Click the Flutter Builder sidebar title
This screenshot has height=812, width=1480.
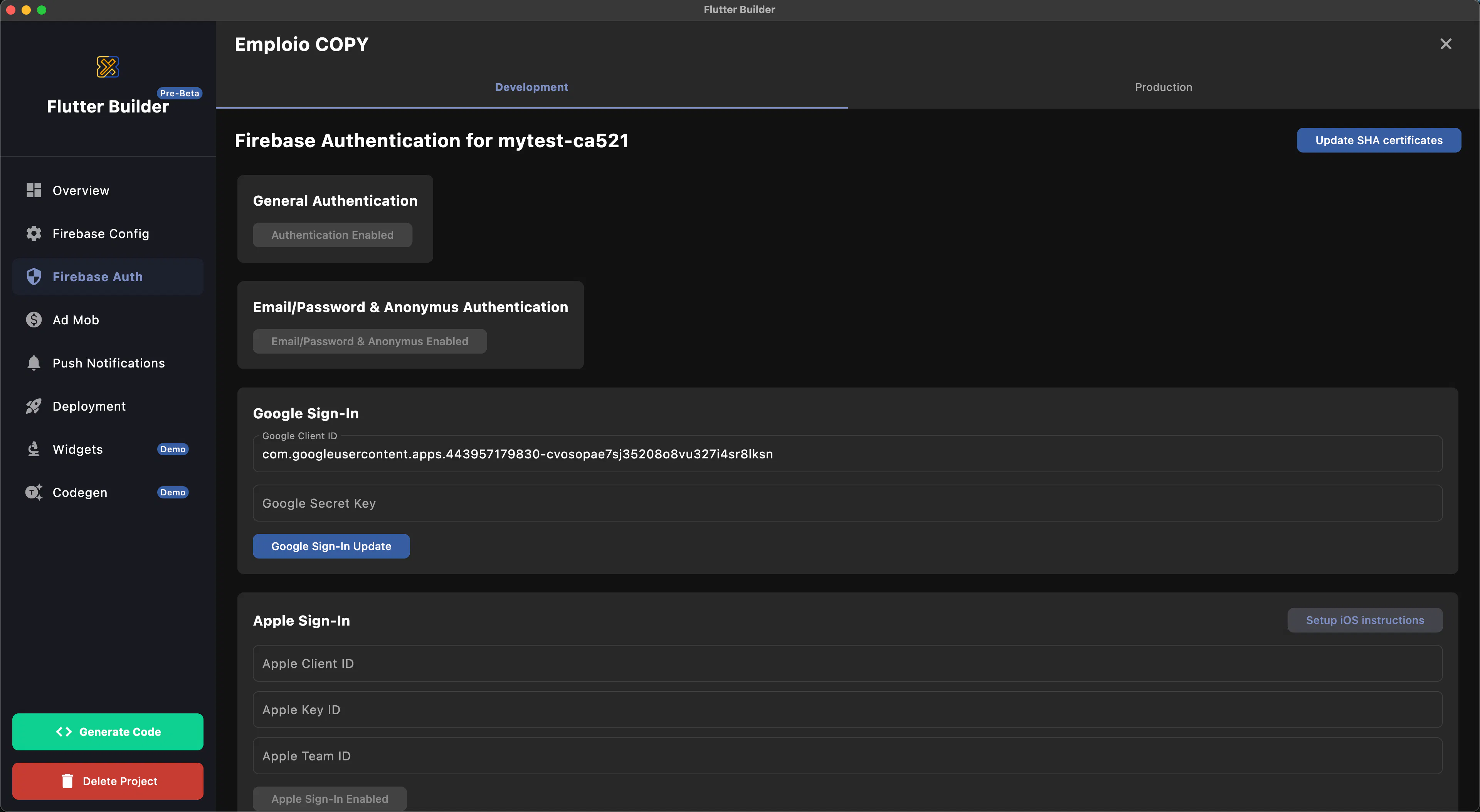[108, 107]
